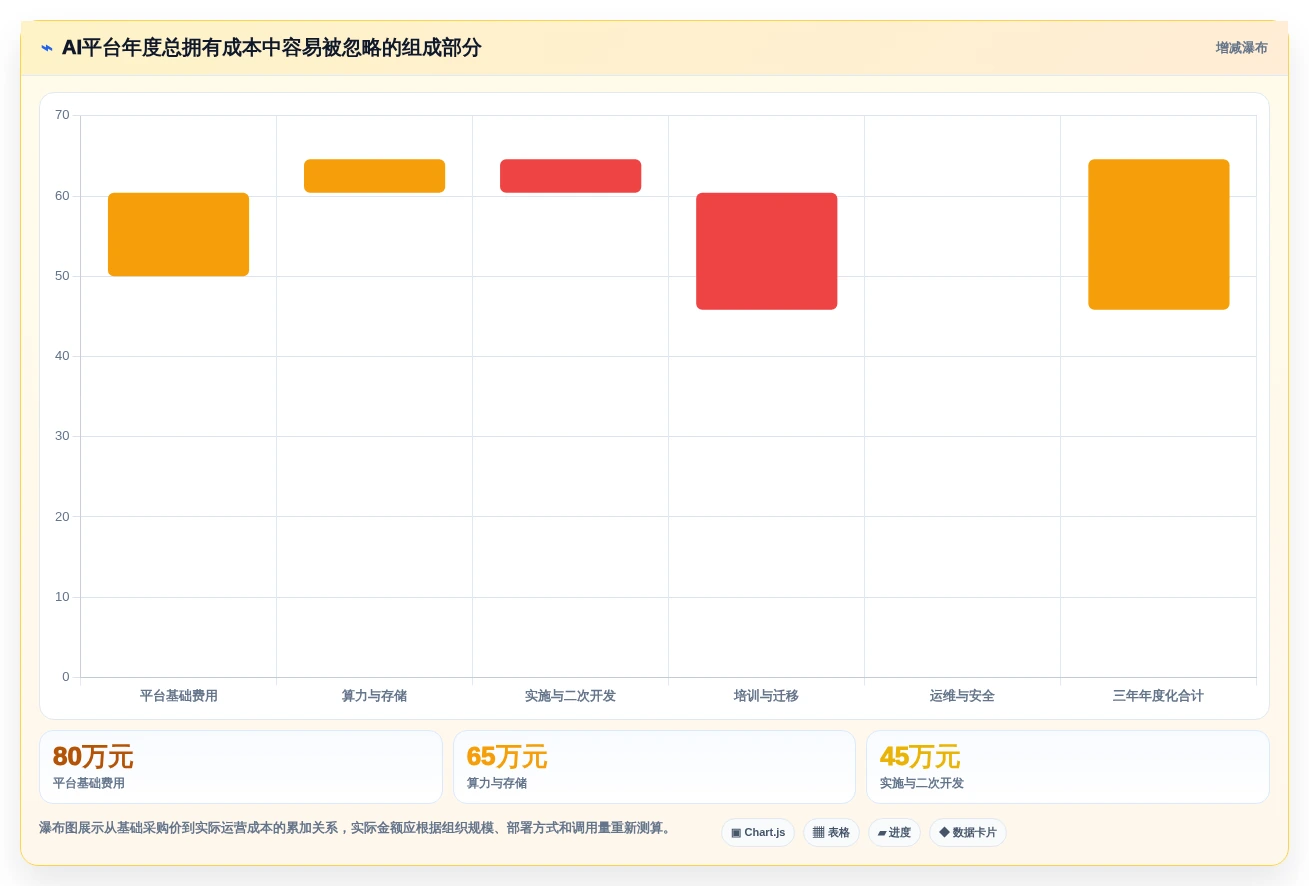Select the 表格 tag chip
The width and height of the screenshot is (1309, 886).
[x=831, y=832]
